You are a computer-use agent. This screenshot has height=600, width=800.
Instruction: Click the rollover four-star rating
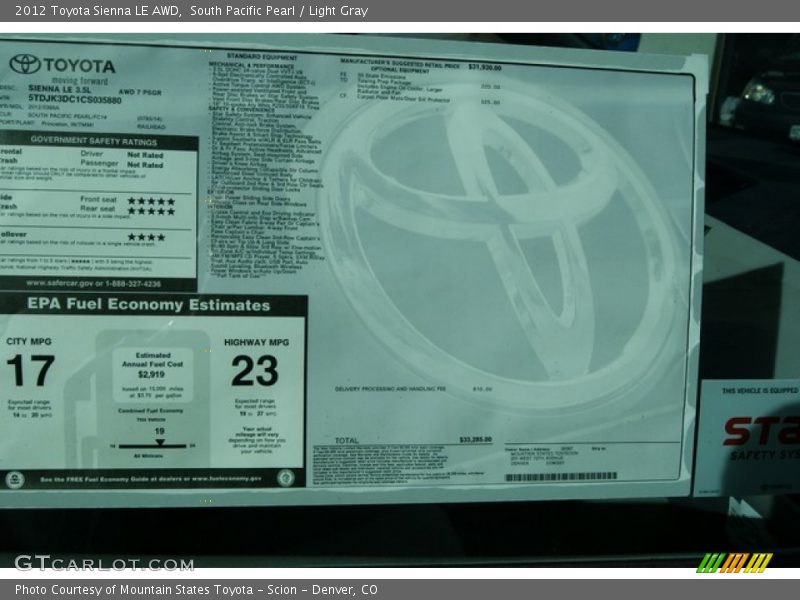(146, 237)
